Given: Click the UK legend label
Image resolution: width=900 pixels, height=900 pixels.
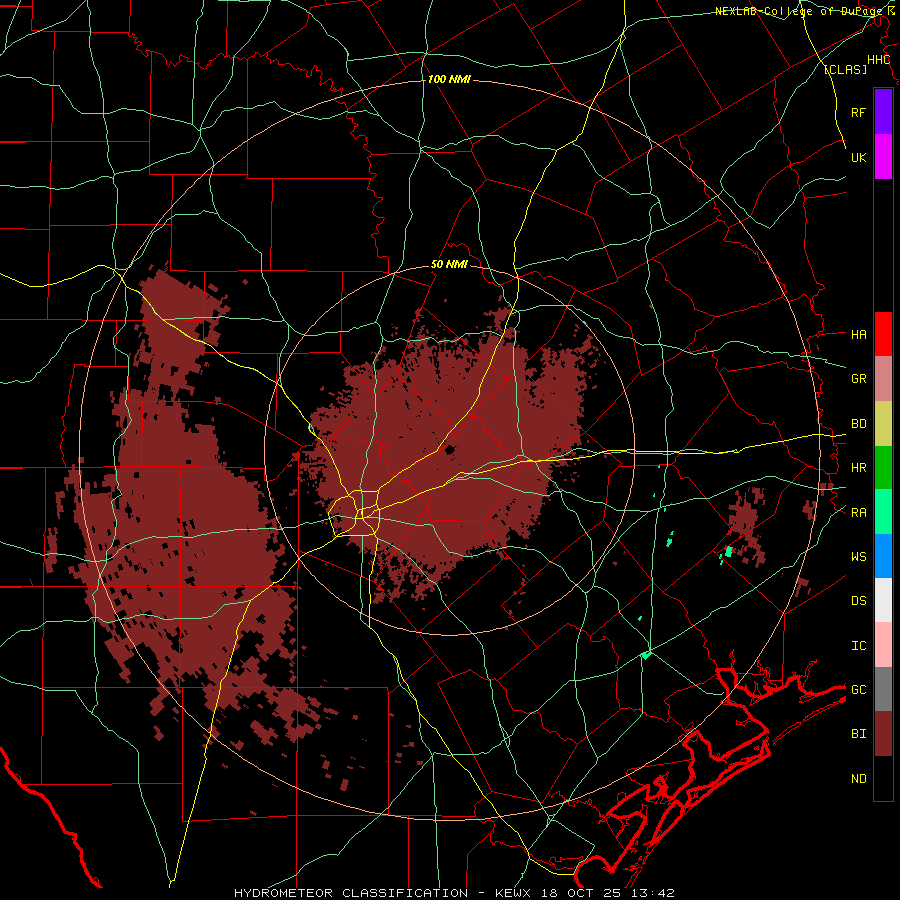Looking at the screenshot, I should coord(858,157).
